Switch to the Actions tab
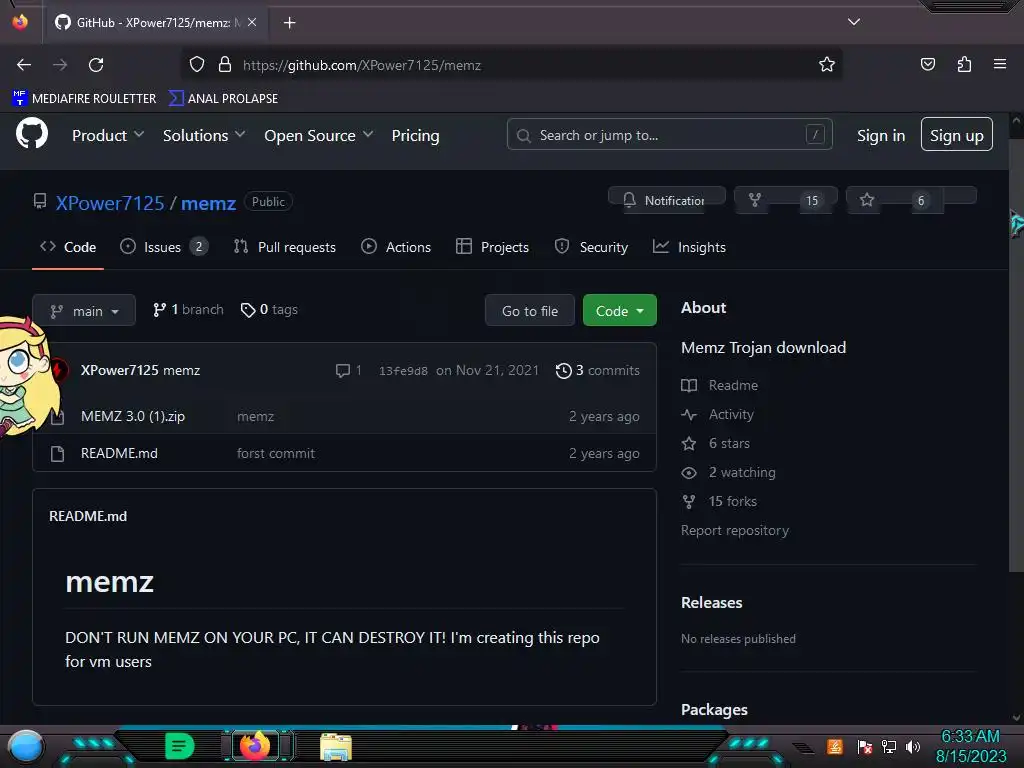The image size is (1024, 768). point(396,247)
